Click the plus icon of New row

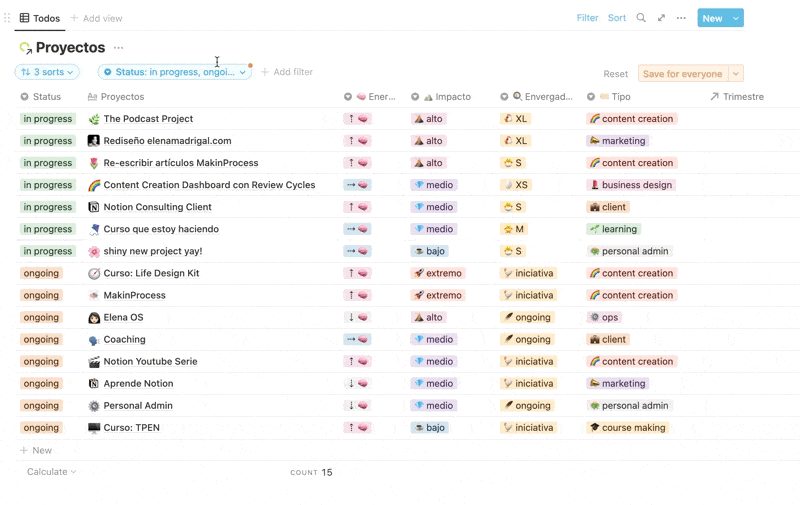point(23,450)
